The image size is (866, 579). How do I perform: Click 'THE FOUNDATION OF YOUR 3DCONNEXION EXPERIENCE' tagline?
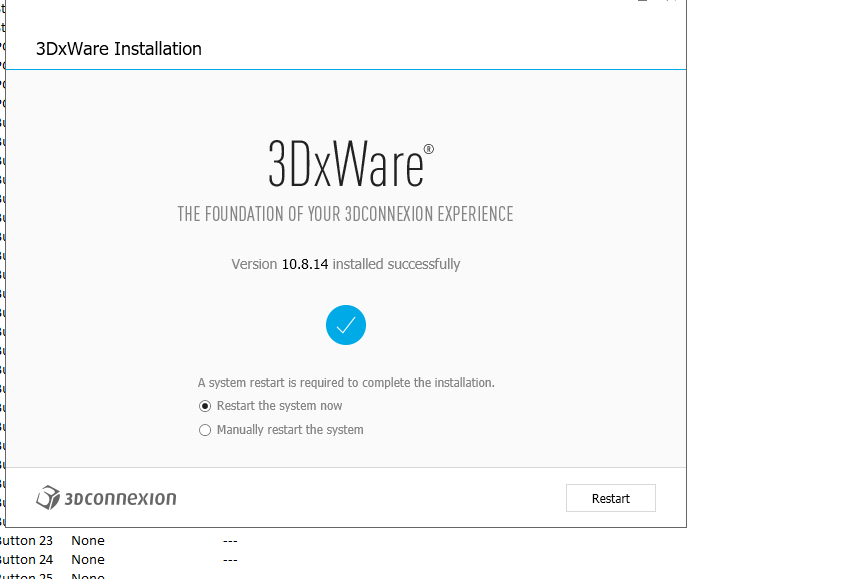point(345,214)
